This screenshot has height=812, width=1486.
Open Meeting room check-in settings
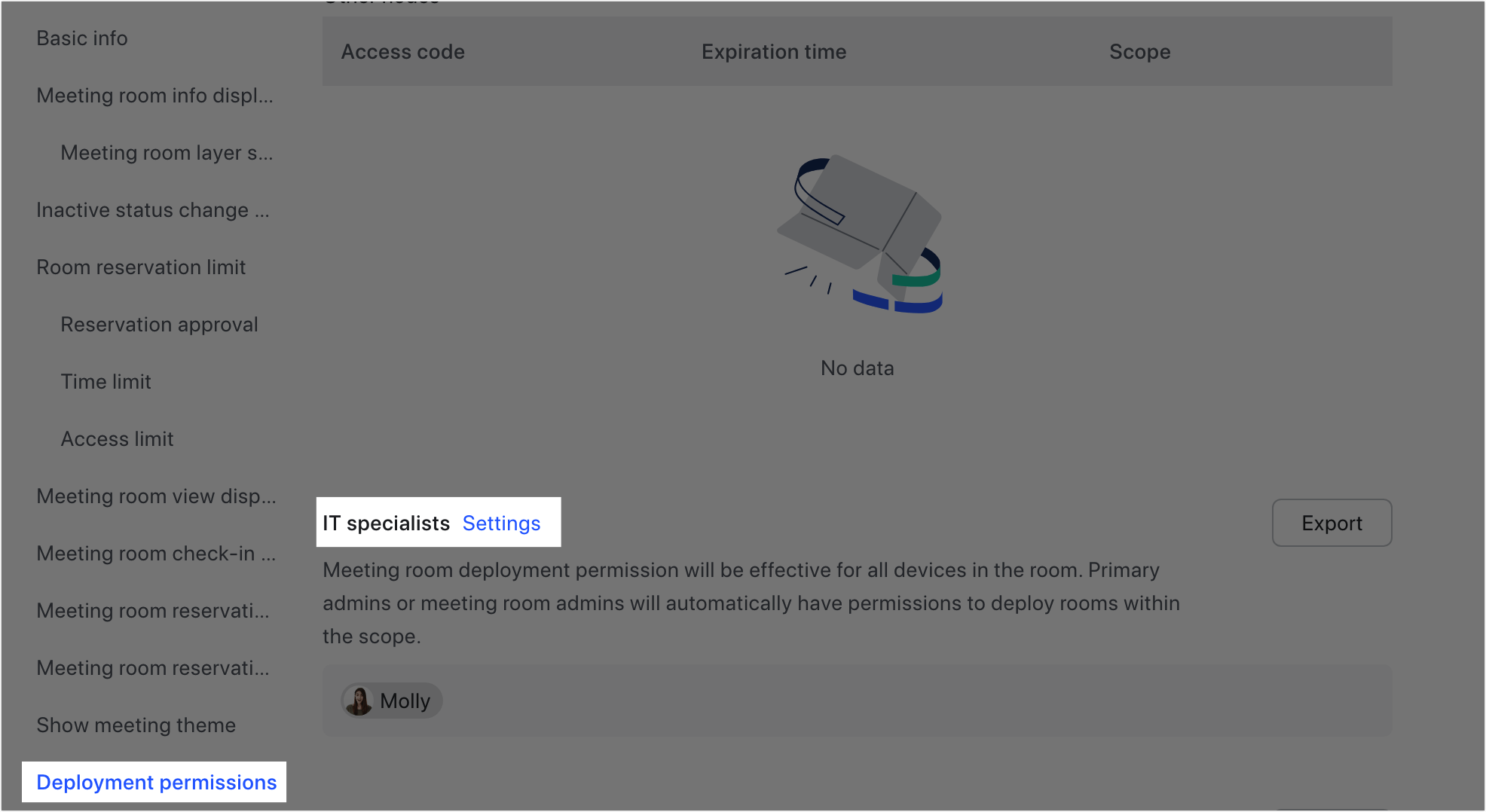[154, 553]
